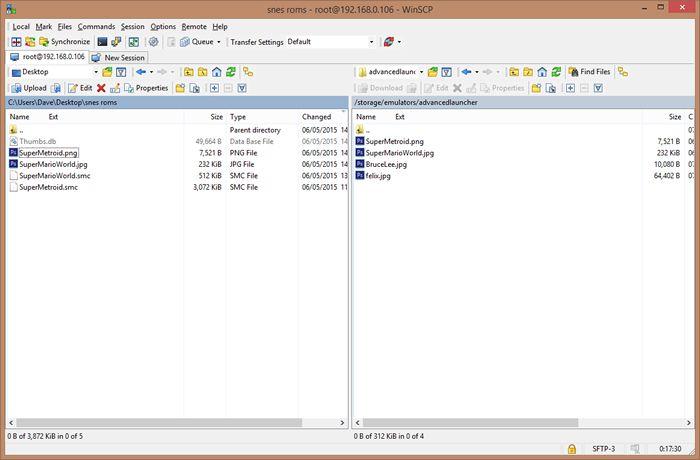This screenshot has width=700, height=460.
Task: Click local select files plus icon
Action: (x=214, y=88)
